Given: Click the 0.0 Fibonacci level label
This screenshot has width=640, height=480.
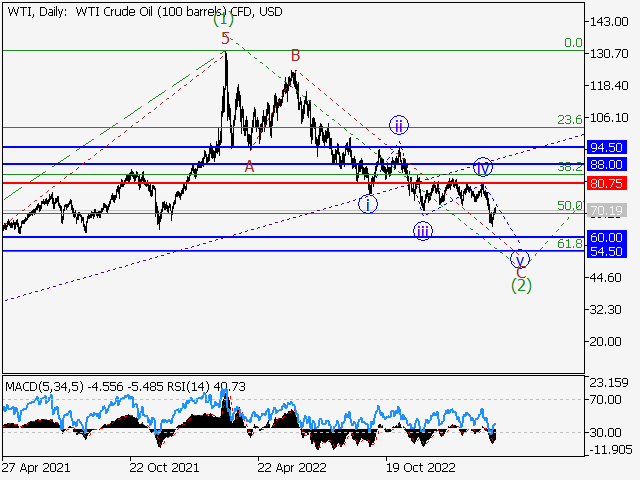Looking at the screenshot, I should (x=573, y=42).
